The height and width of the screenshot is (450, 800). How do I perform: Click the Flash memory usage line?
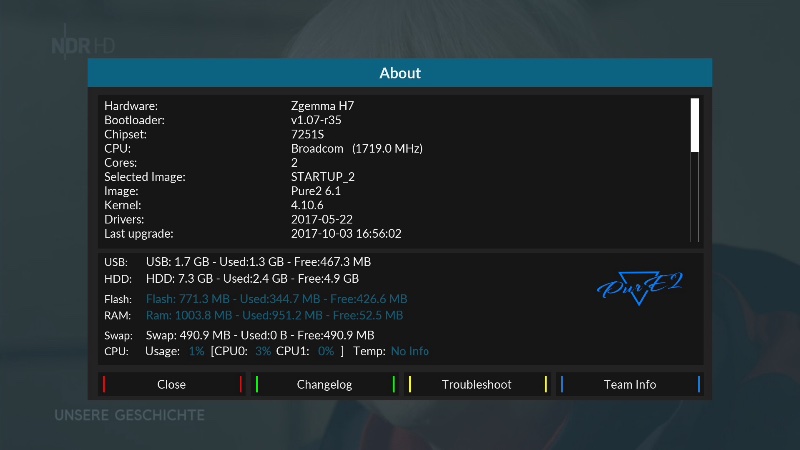276,298
